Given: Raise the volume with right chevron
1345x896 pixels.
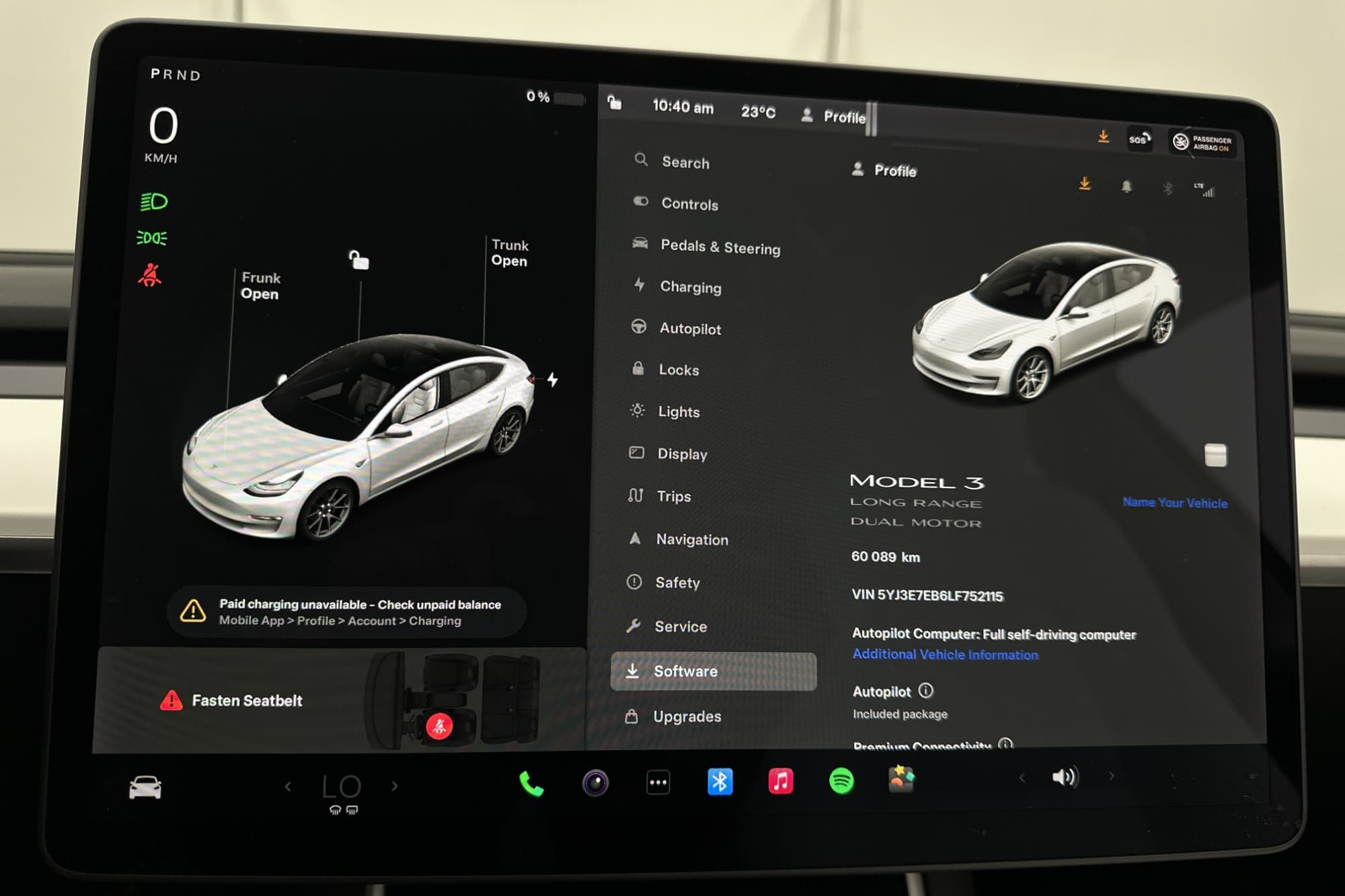Looking at the screenshot, I should [x=1112, y=776].
